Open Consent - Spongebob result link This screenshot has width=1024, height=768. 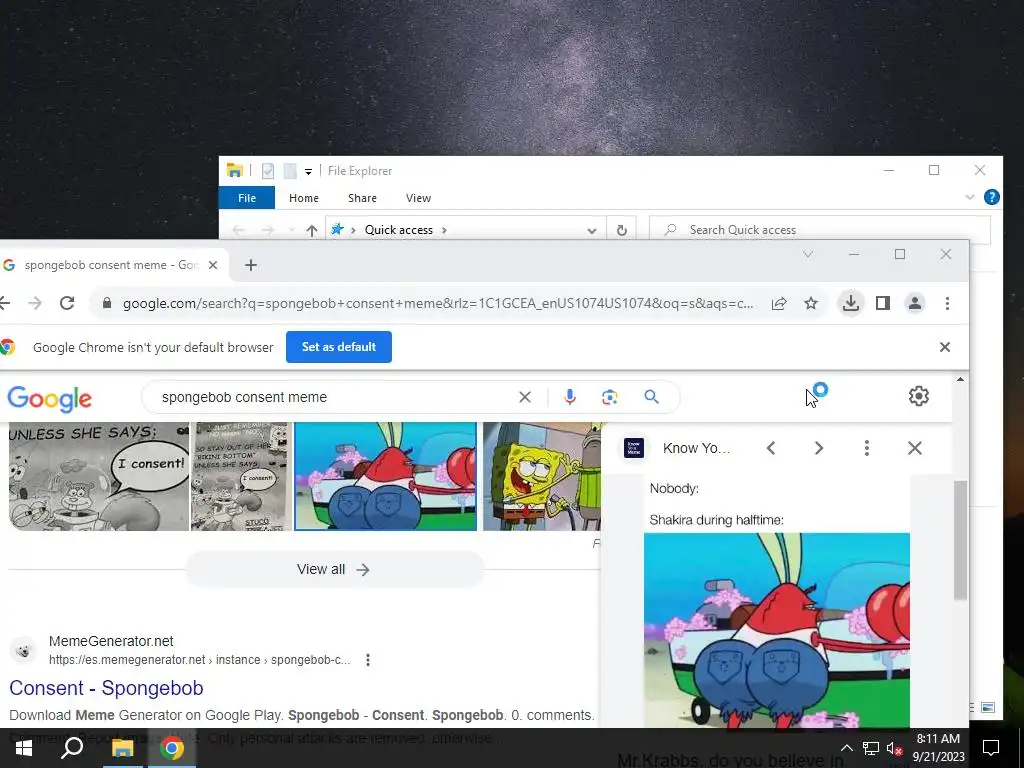pyautogui.click(x=106, y=688)
